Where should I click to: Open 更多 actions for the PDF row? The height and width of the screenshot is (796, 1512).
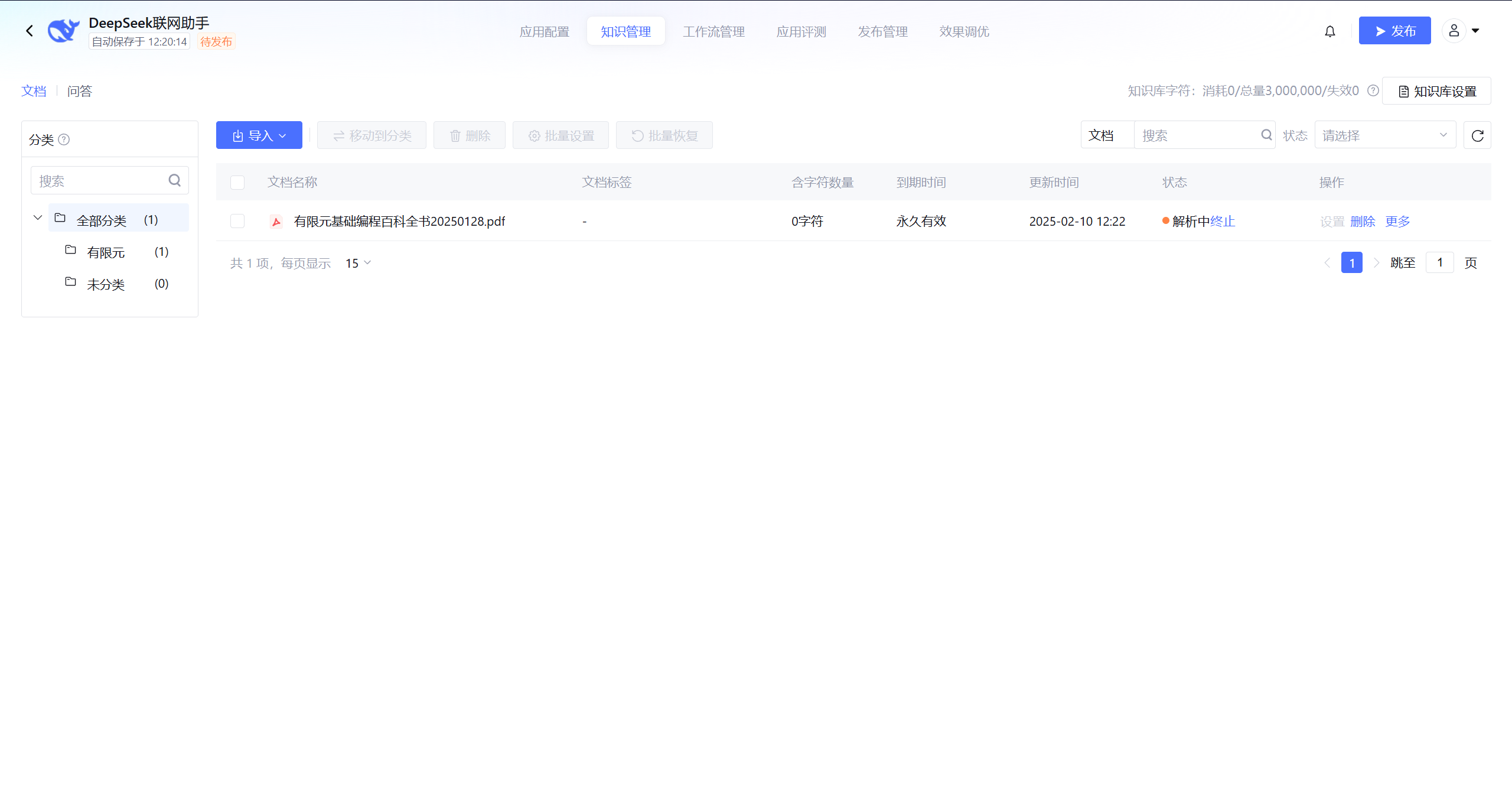tap(1397, 221)
